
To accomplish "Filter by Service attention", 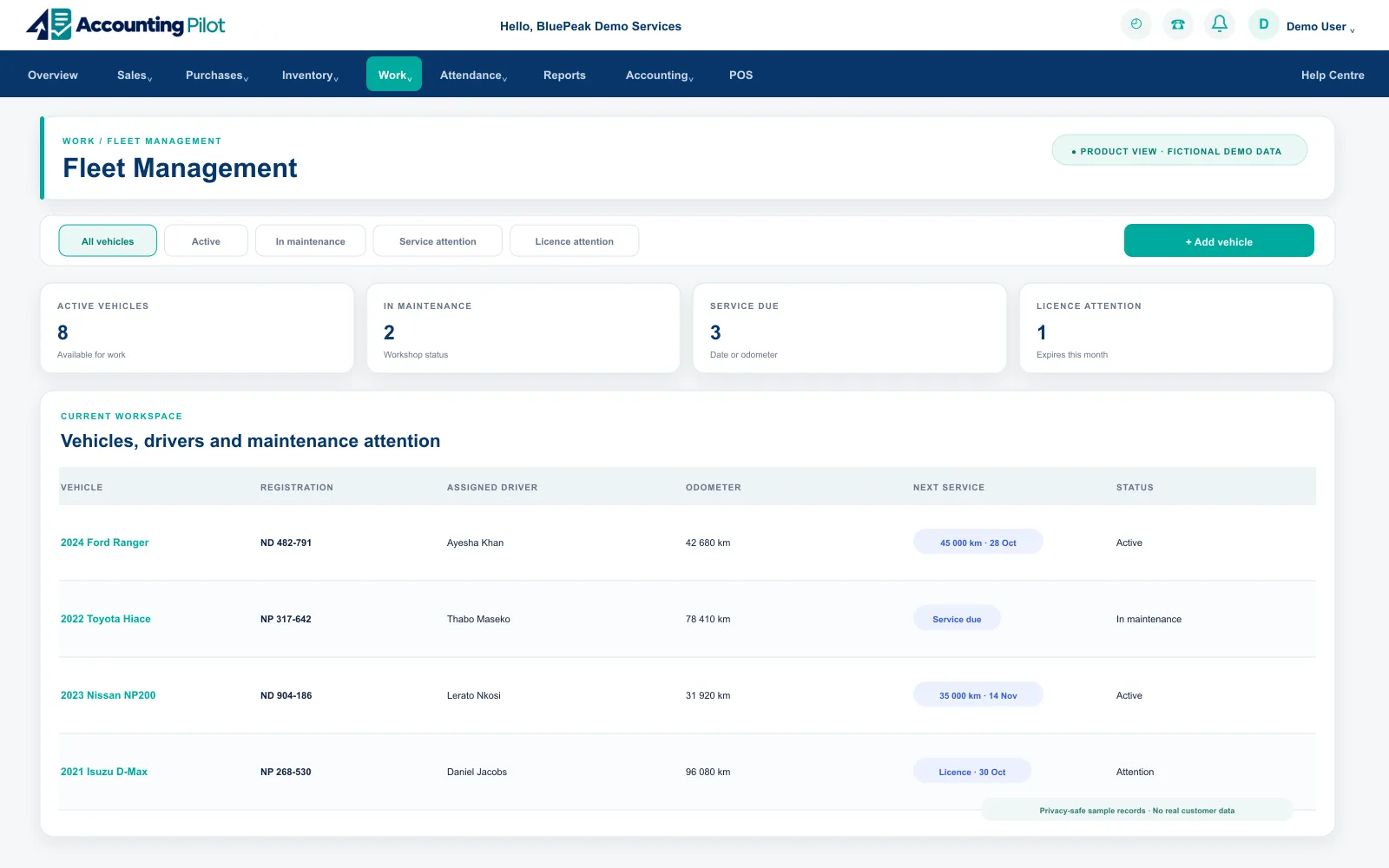I will tap(438, 241).
